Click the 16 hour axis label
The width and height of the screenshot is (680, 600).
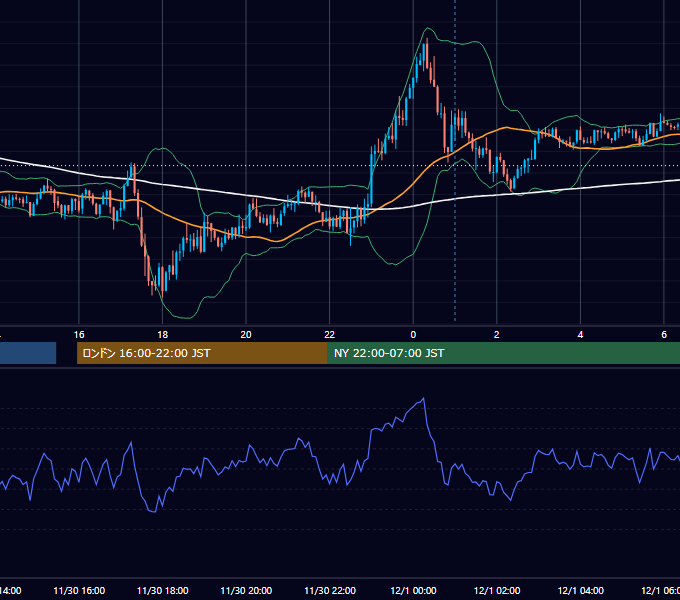(x=79, y=335)
